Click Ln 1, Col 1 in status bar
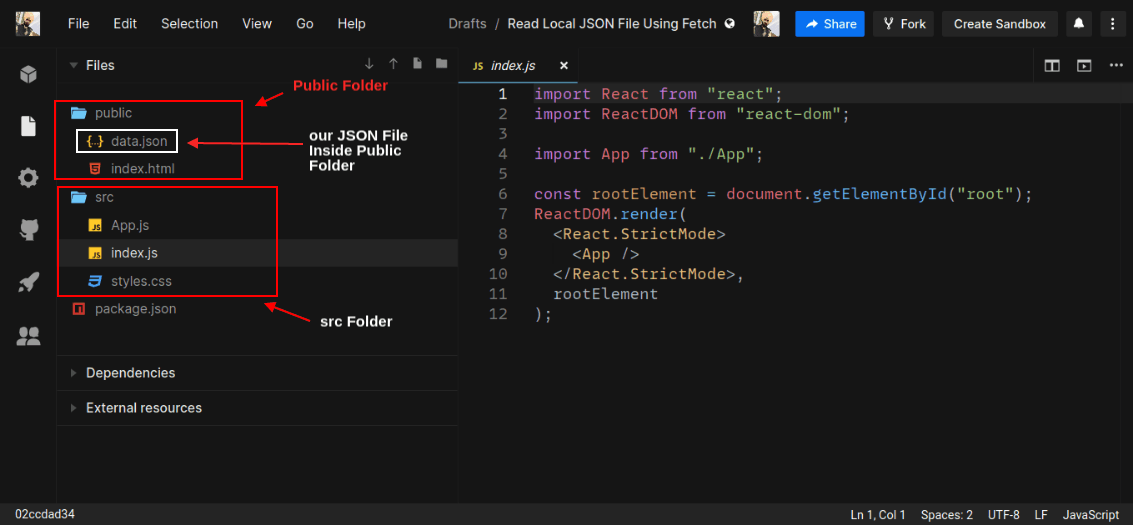The image size is (1133, 525). click(878, 515)
